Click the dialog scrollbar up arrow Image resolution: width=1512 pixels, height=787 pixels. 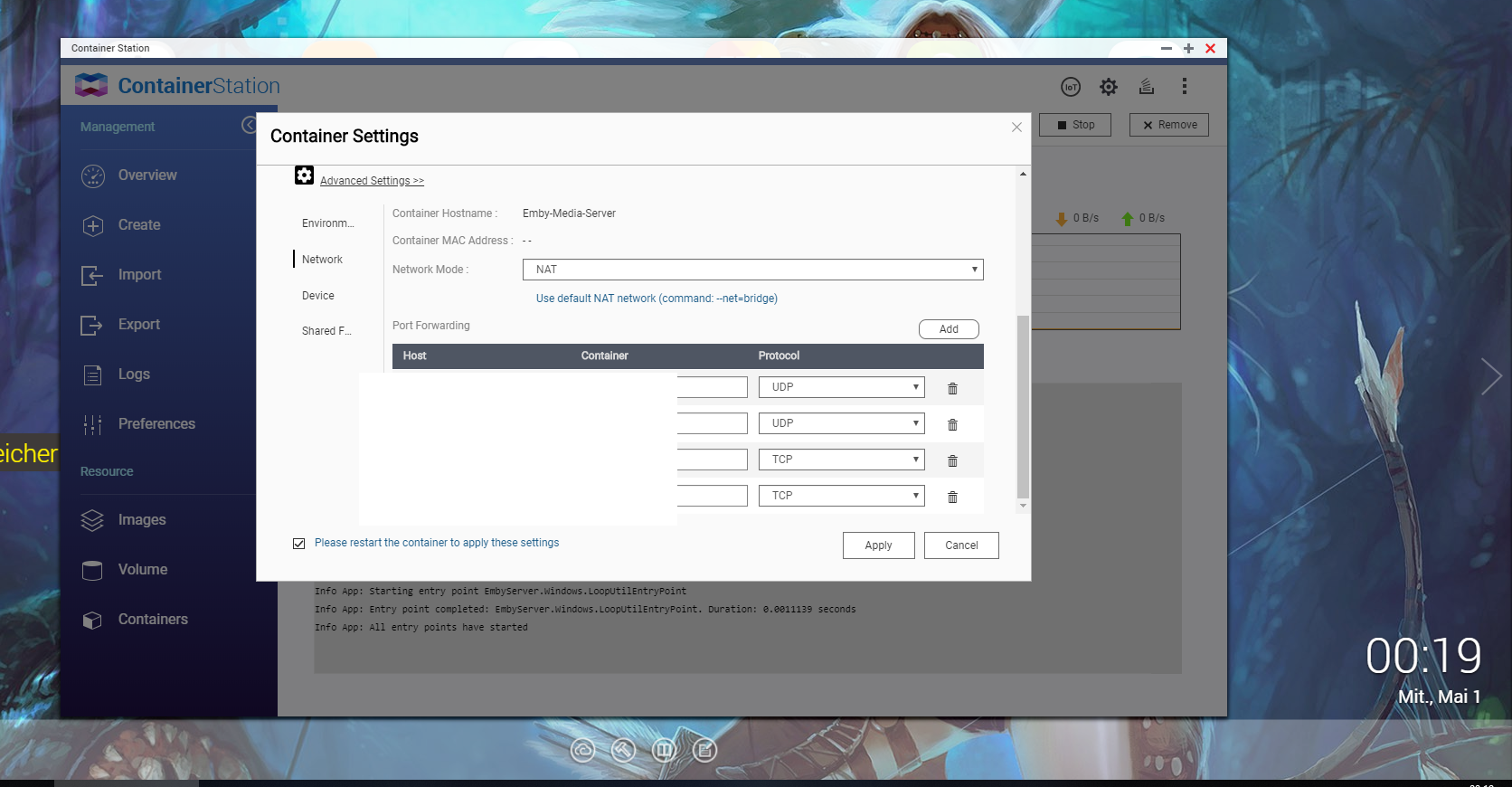[x=1023, y=174]
